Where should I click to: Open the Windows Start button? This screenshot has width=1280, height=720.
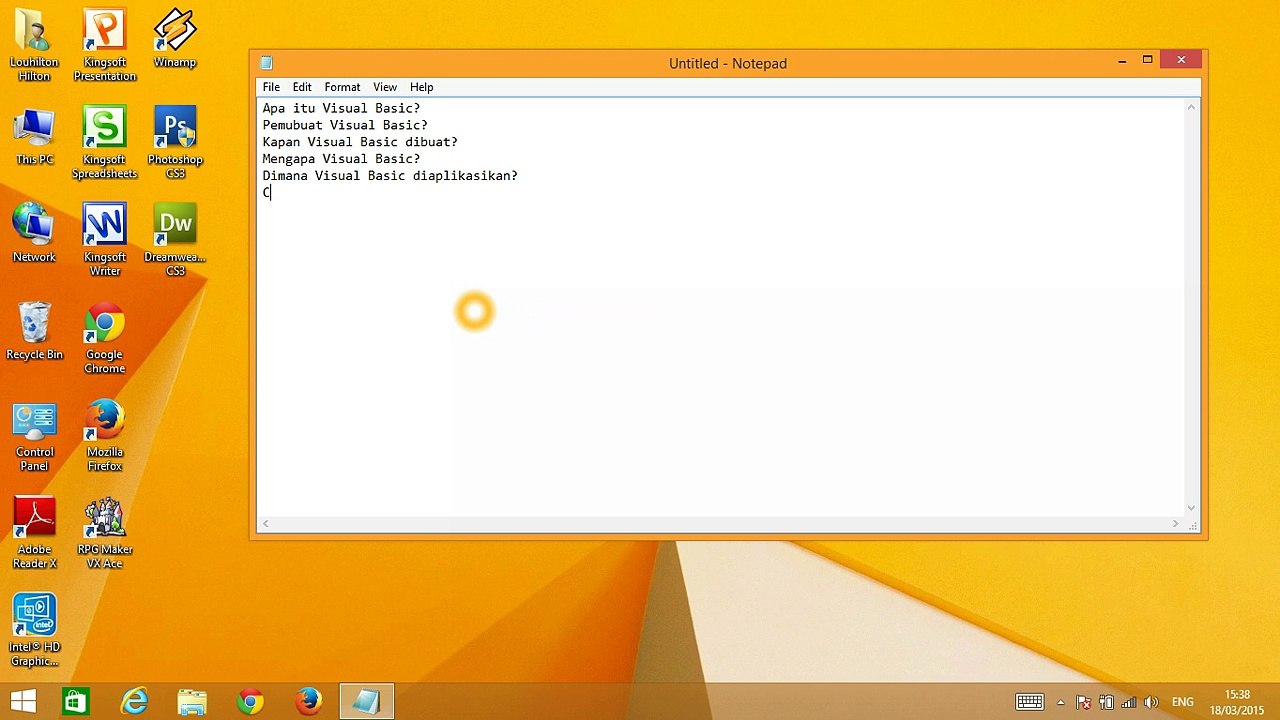pos(22,702)
